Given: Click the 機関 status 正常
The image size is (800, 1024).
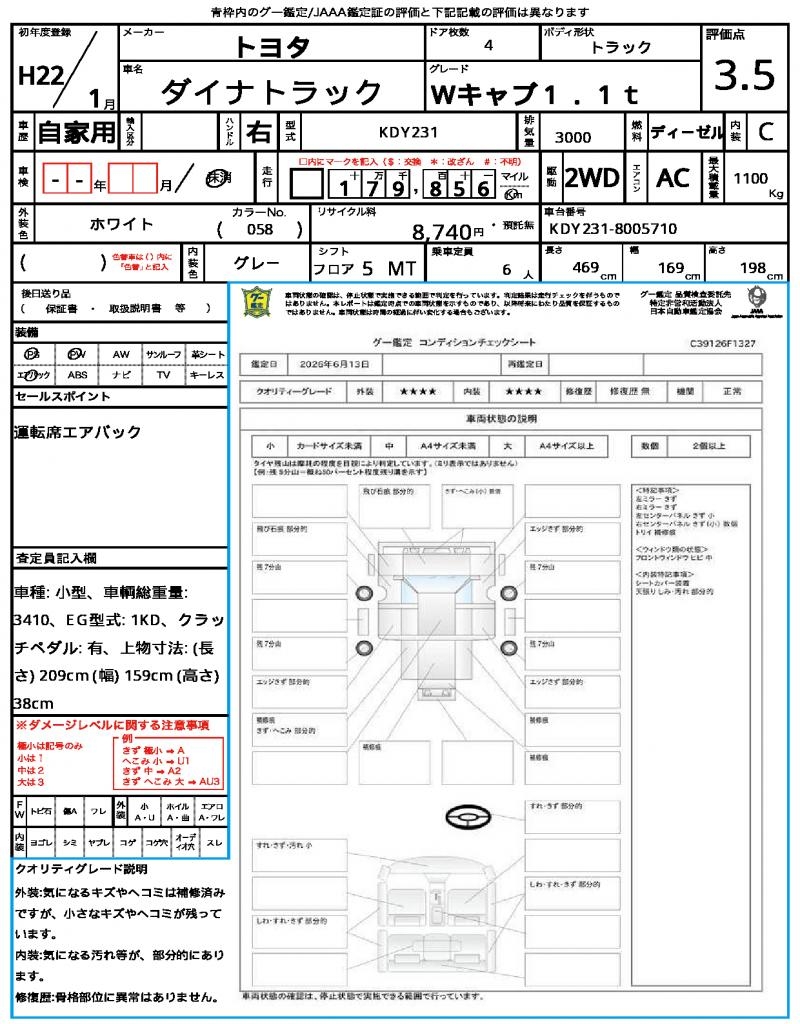Looking at the screenshot, I should coord(732,392).
